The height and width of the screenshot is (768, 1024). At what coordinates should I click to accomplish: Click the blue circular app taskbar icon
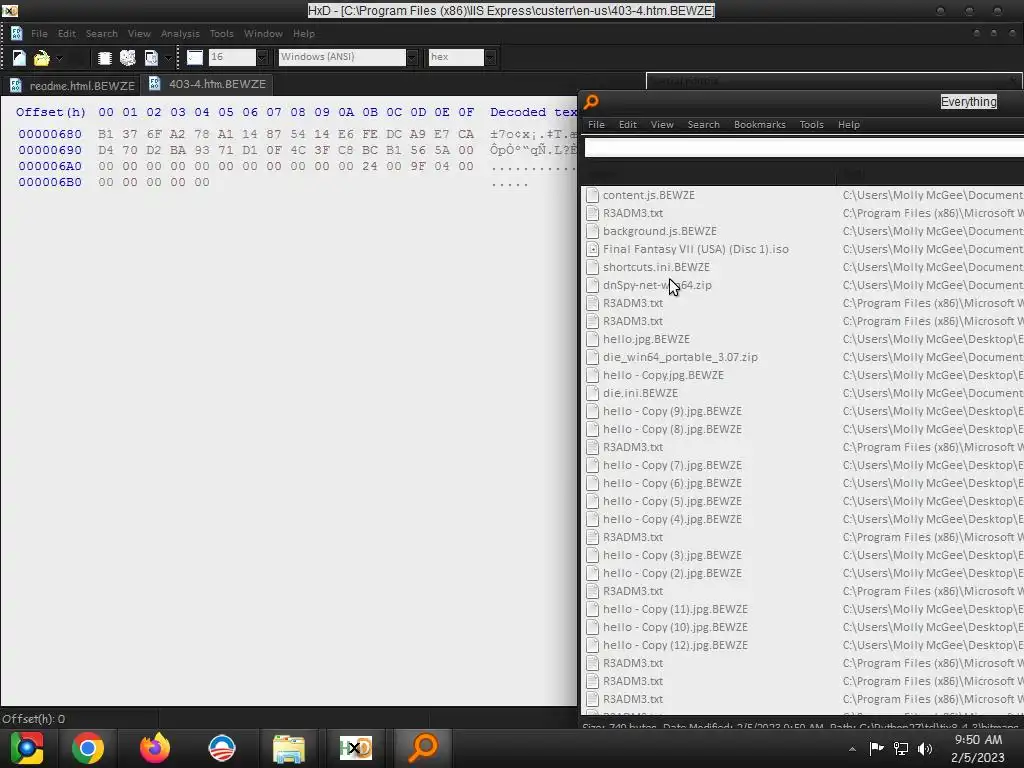tap(222, 748)
